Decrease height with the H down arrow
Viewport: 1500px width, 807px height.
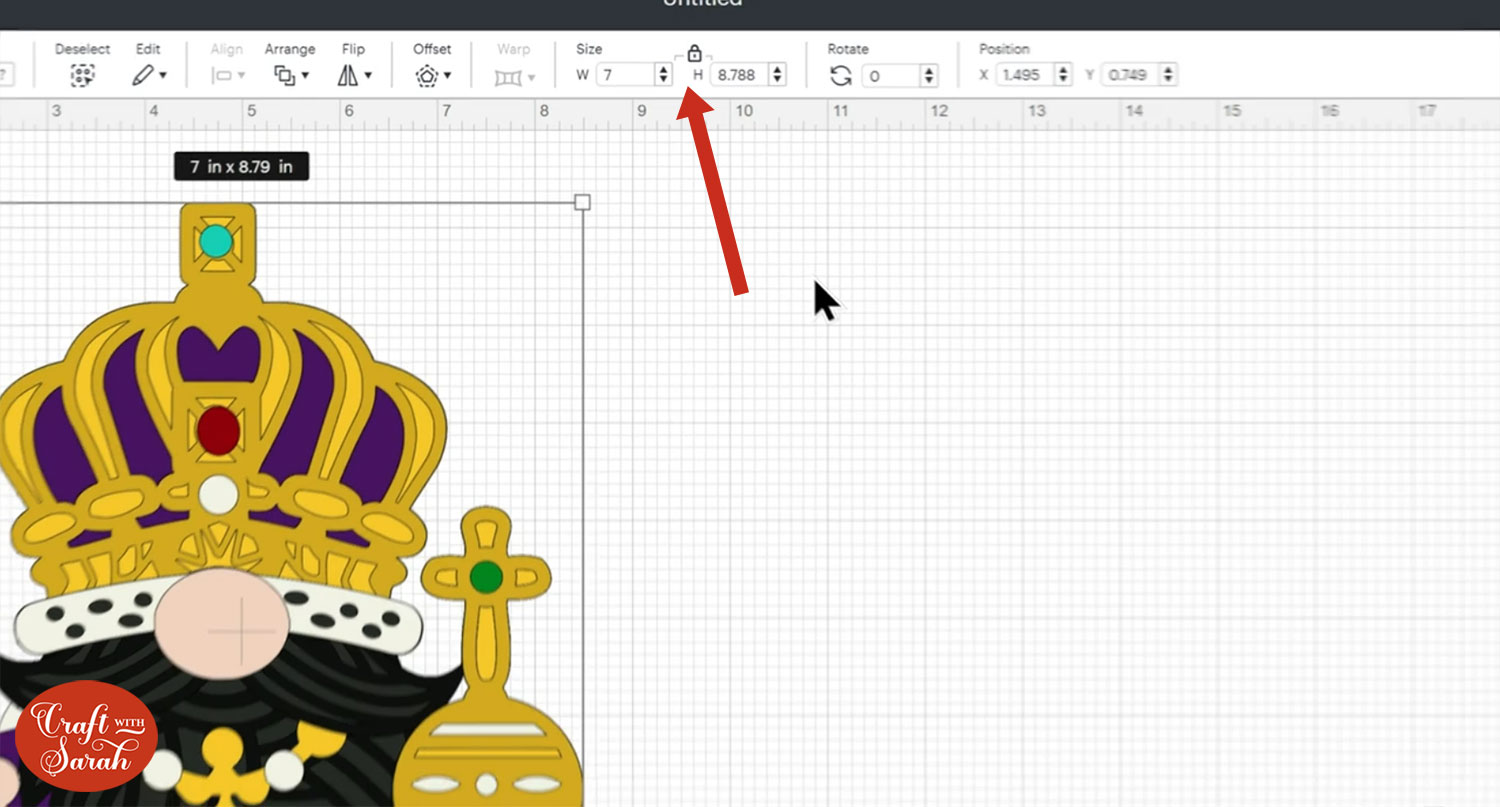click(x=778, y=80)
